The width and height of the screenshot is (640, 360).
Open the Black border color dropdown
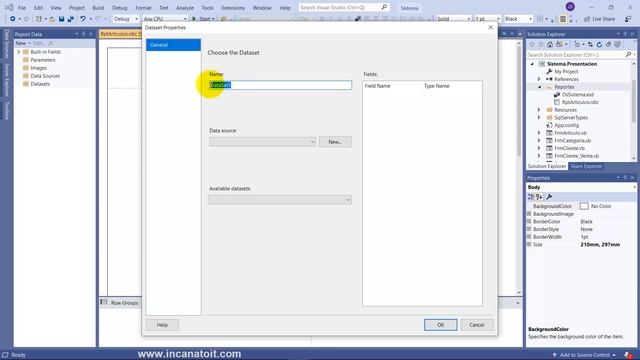[530, 19]
